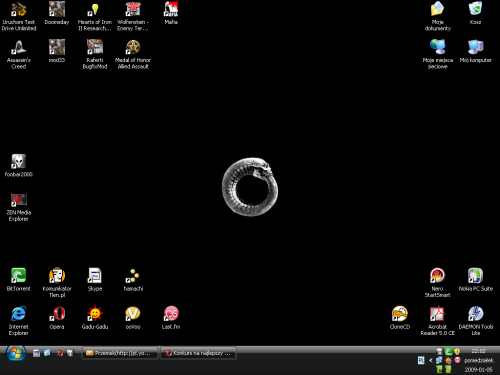Open Internet Explorer desktop icon
Viewport: 500px width, 375px height.
tap(19, 321)
